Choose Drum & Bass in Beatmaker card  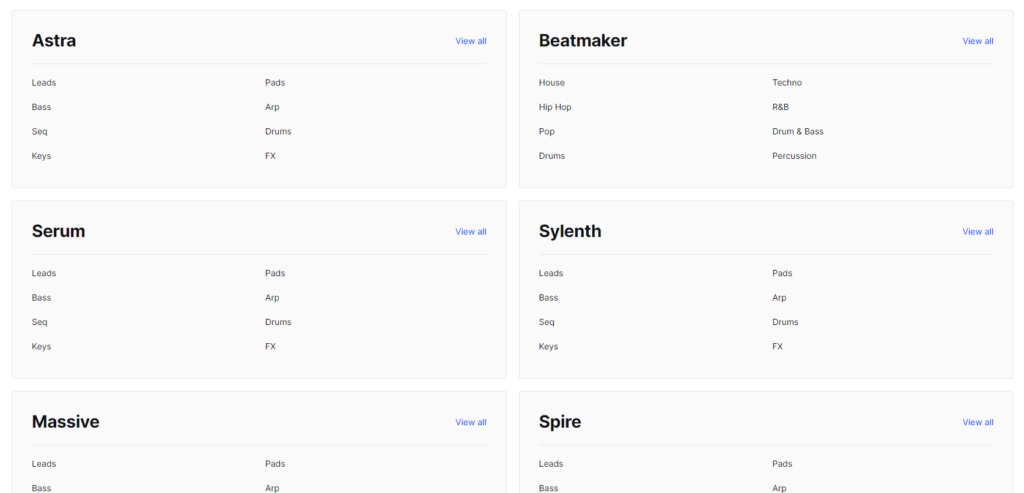[x=798, y=132]
